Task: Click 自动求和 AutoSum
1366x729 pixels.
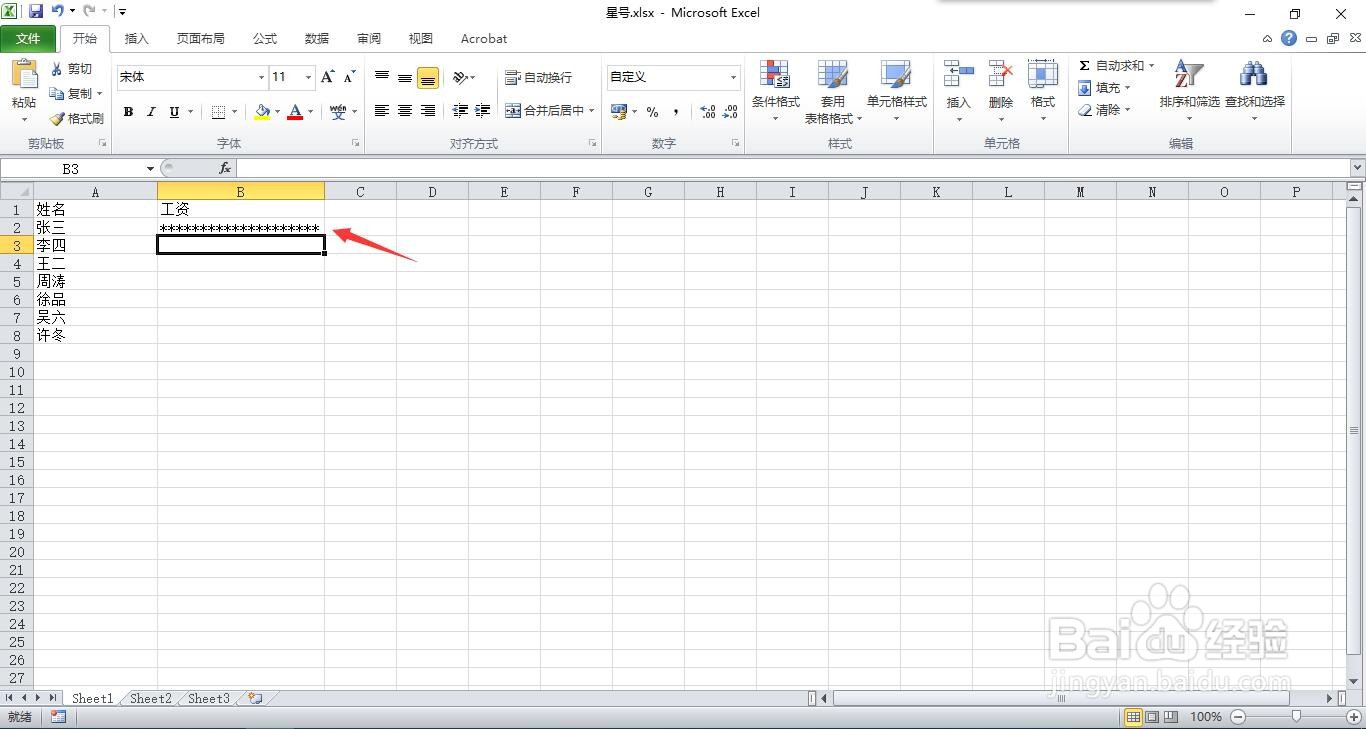Action: (1111, 65)
